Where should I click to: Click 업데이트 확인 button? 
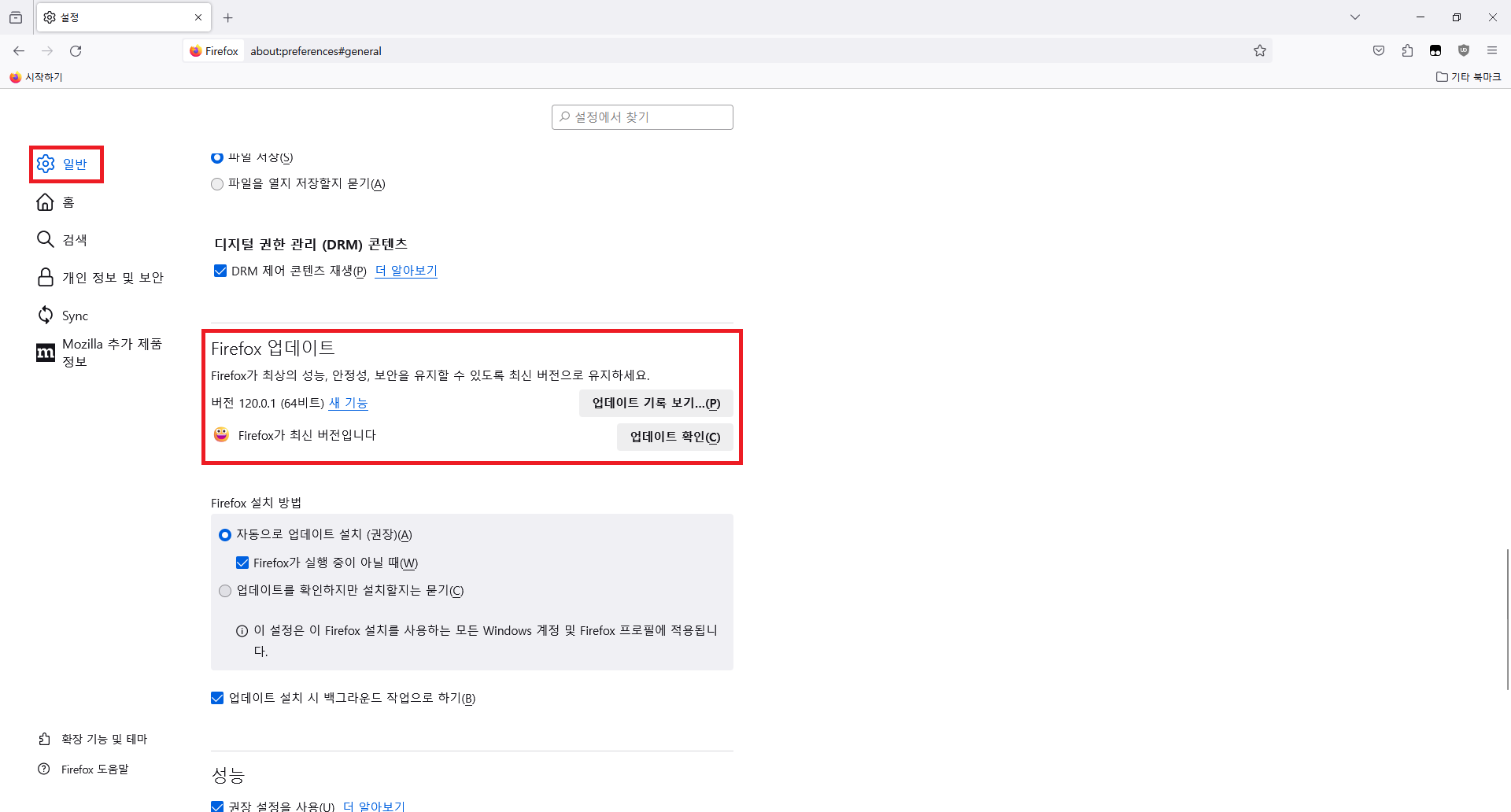tap(674, 437)
